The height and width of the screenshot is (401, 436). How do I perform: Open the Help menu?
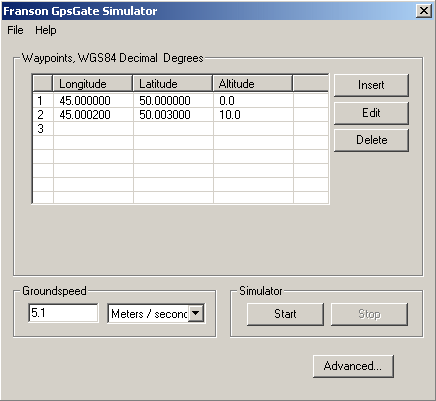pos(46,30)
